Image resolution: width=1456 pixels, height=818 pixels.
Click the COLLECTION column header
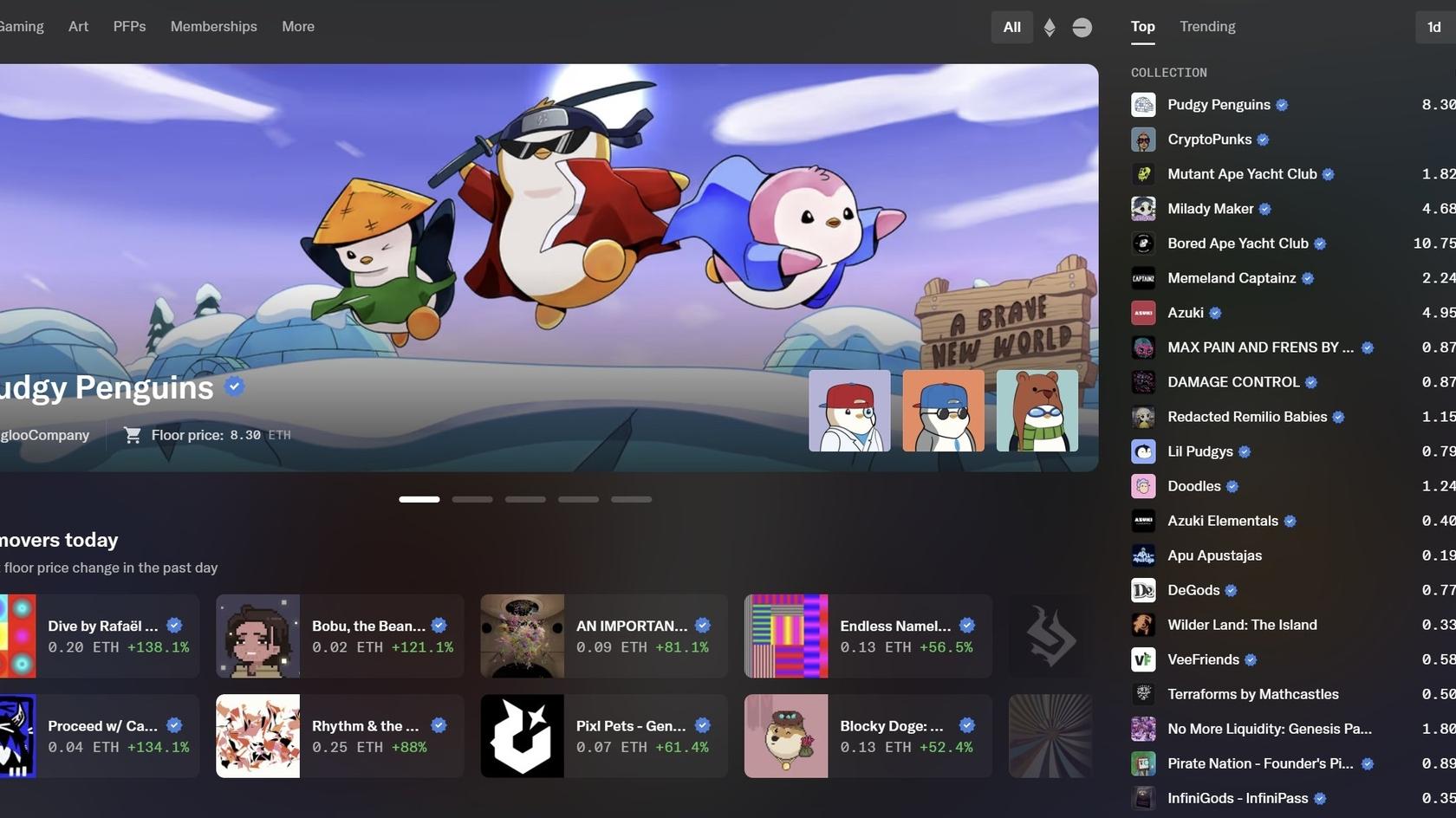tap(1168, 73)
